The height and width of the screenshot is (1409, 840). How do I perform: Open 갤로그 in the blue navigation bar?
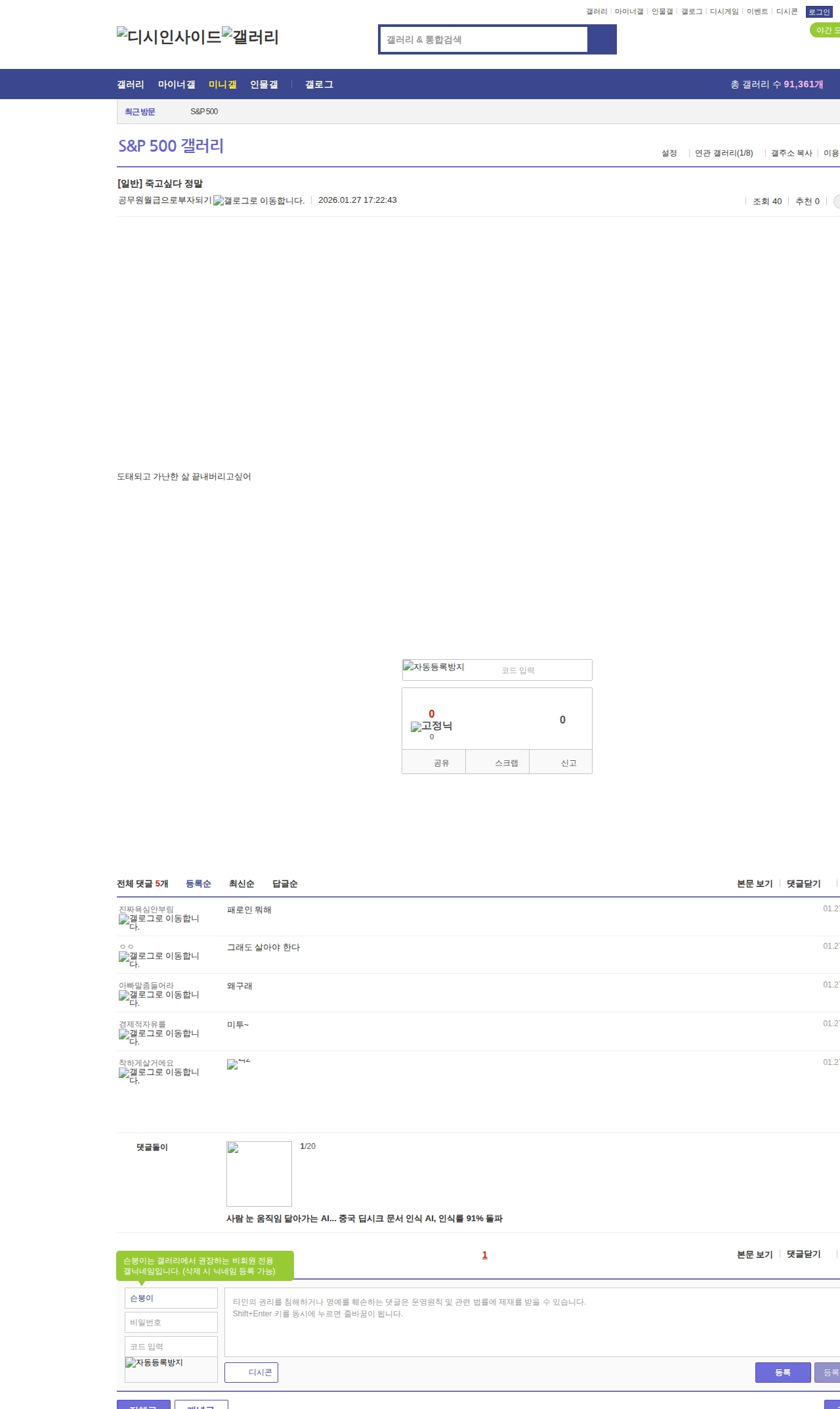pyautogui.click(x=319, y=85)
